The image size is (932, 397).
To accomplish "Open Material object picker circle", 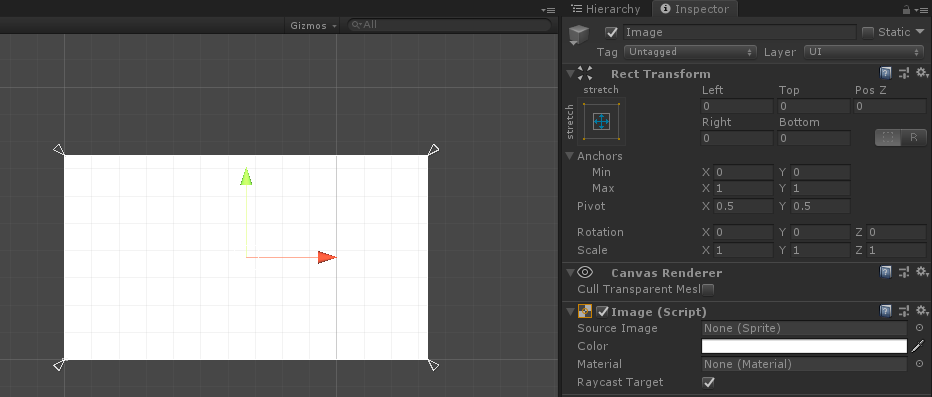I will 920,364.
